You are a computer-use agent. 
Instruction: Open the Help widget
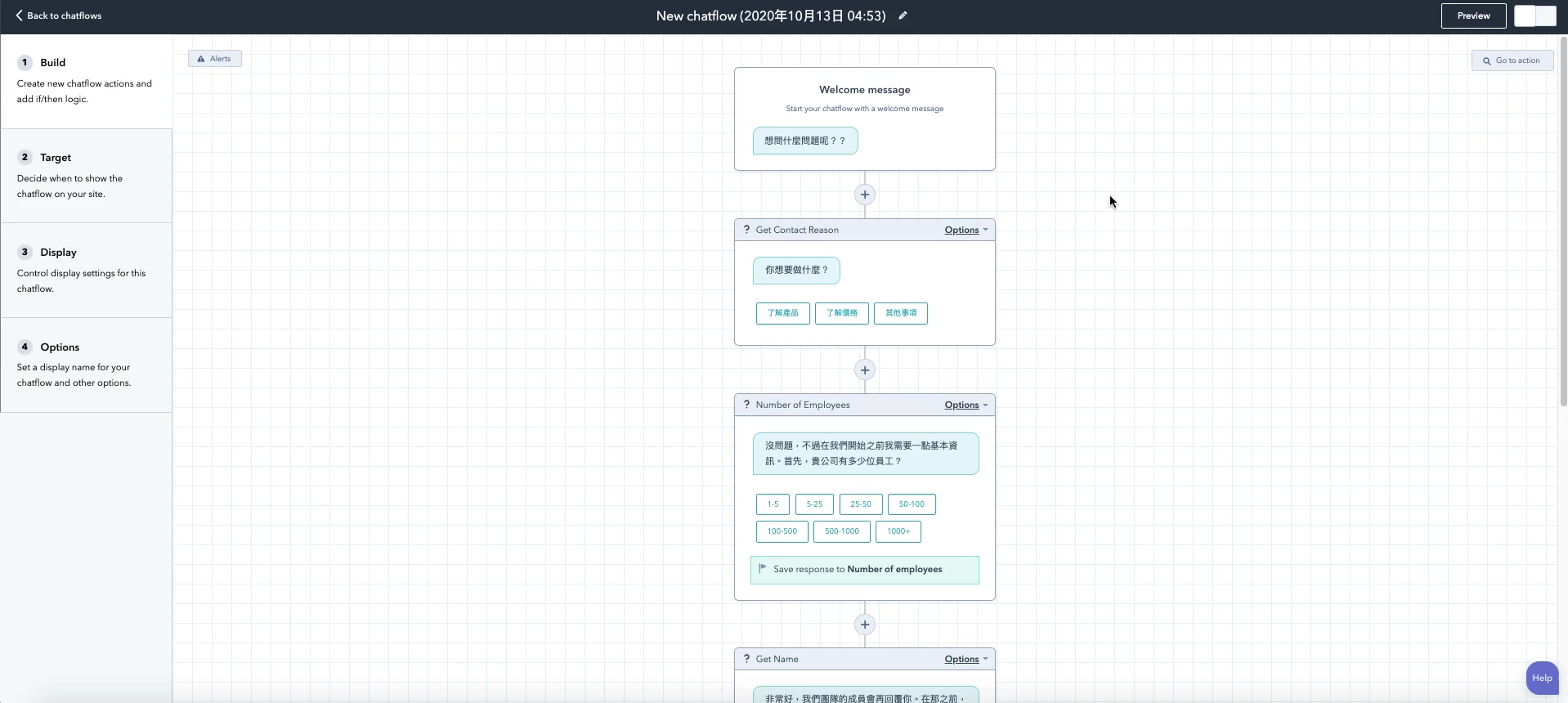[x=1542, y=678]
